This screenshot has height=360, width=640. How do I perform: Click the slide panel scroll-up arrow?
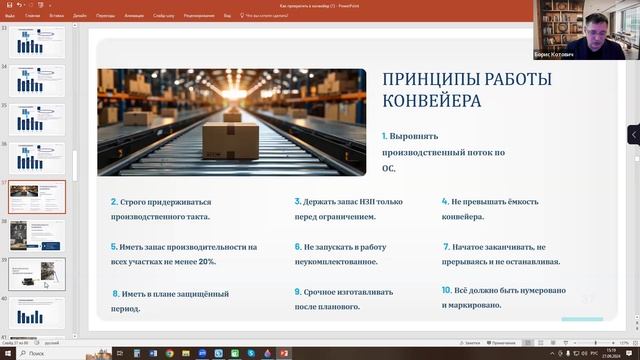pos(75,25)
